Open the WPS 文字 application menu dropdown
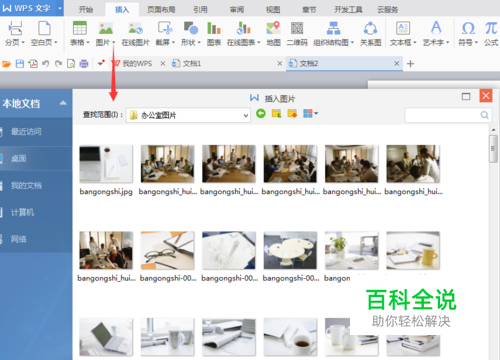The image size is (500, 360). (x=60, y=8)
